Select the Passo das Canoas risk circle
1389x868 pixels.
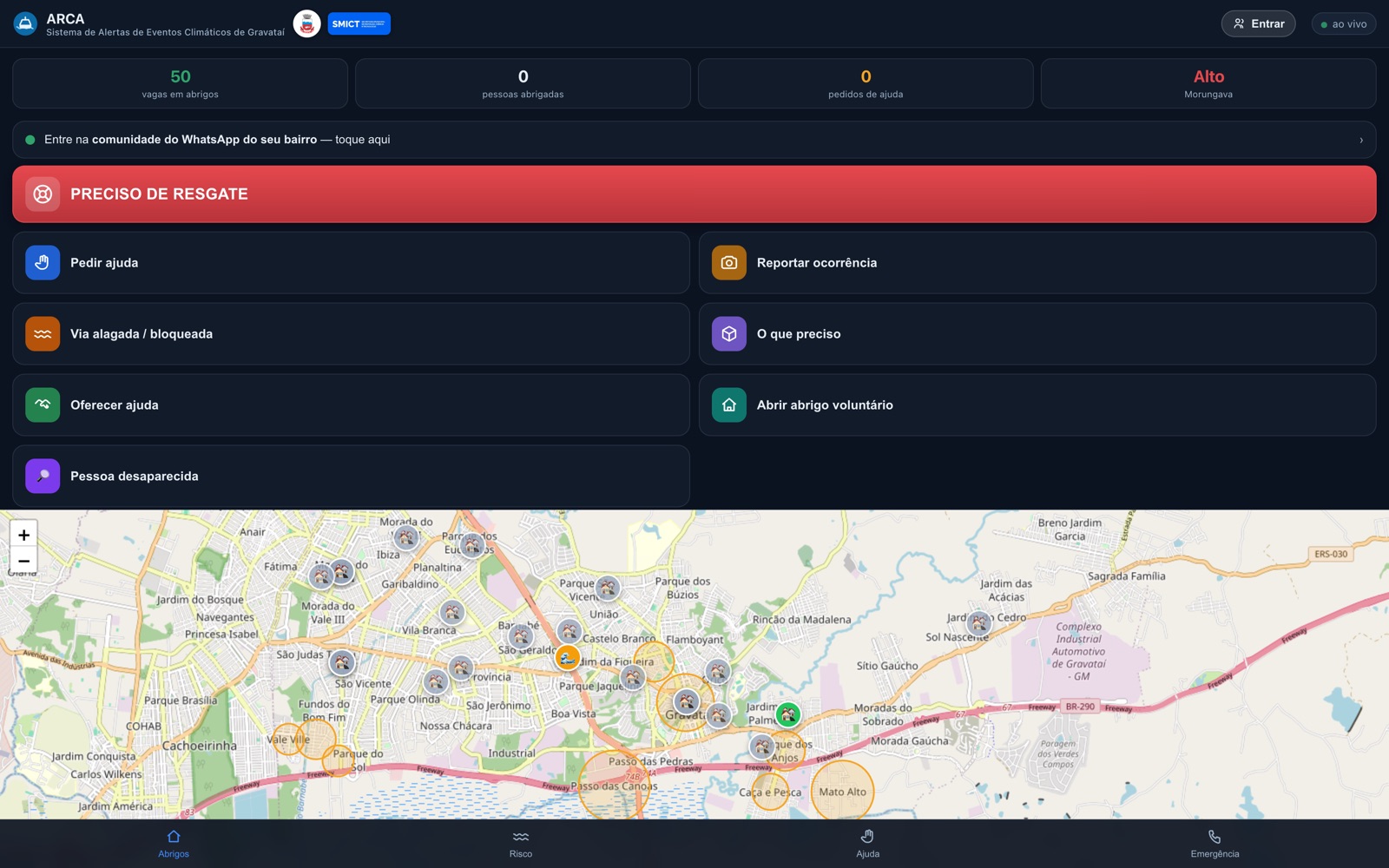click(614, 785)
